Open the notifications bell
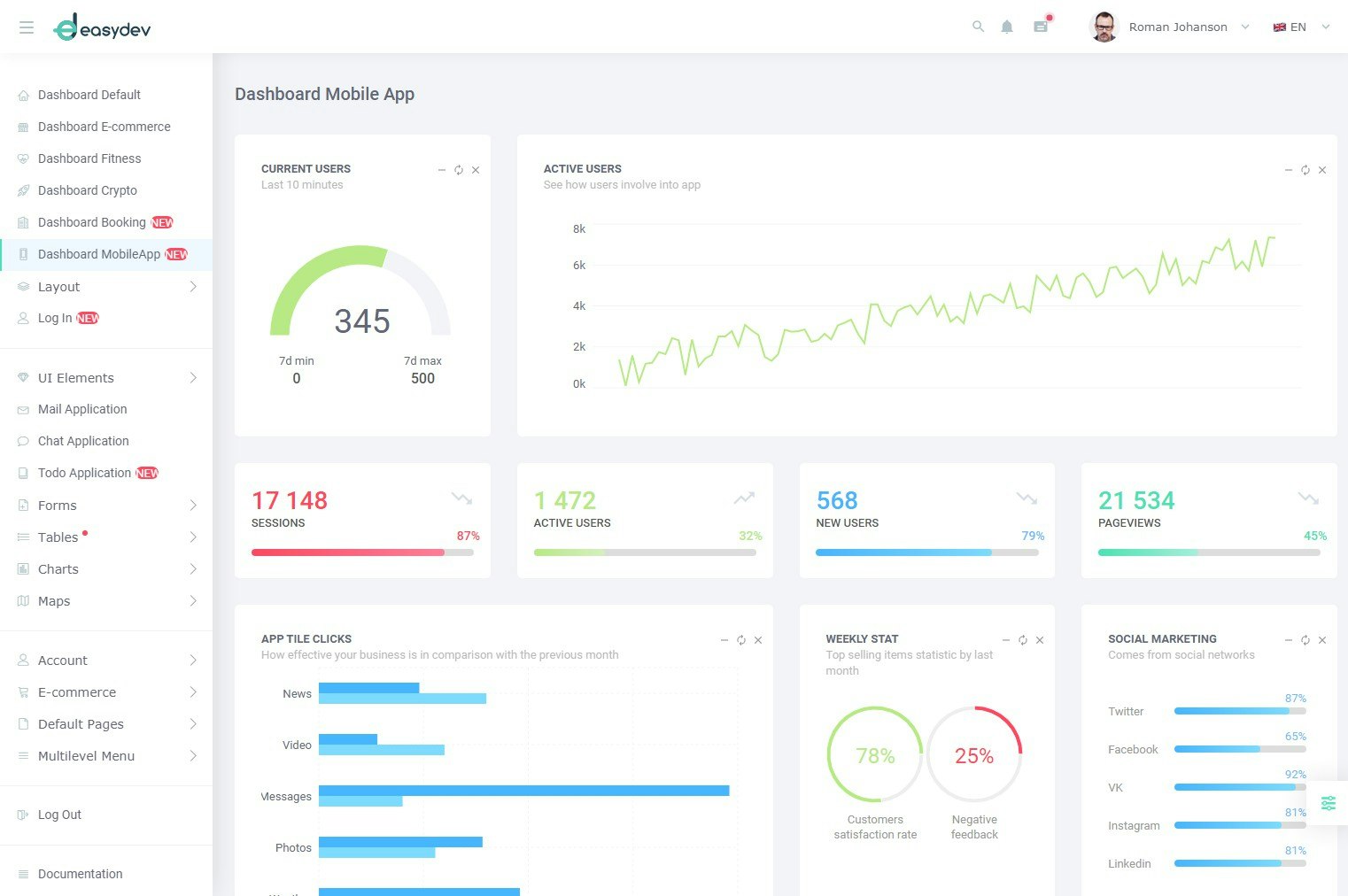 coord(1007,27)
